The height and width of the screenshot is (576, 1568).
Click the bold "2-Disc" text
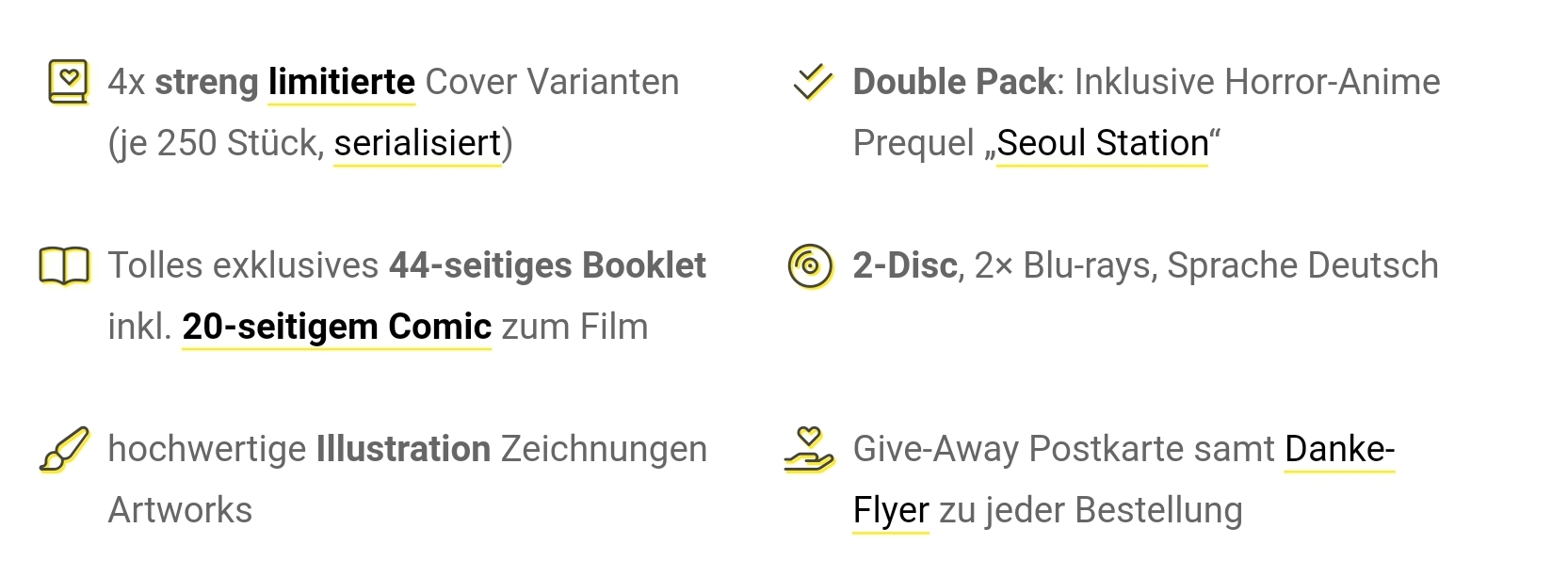pos(905,266)
